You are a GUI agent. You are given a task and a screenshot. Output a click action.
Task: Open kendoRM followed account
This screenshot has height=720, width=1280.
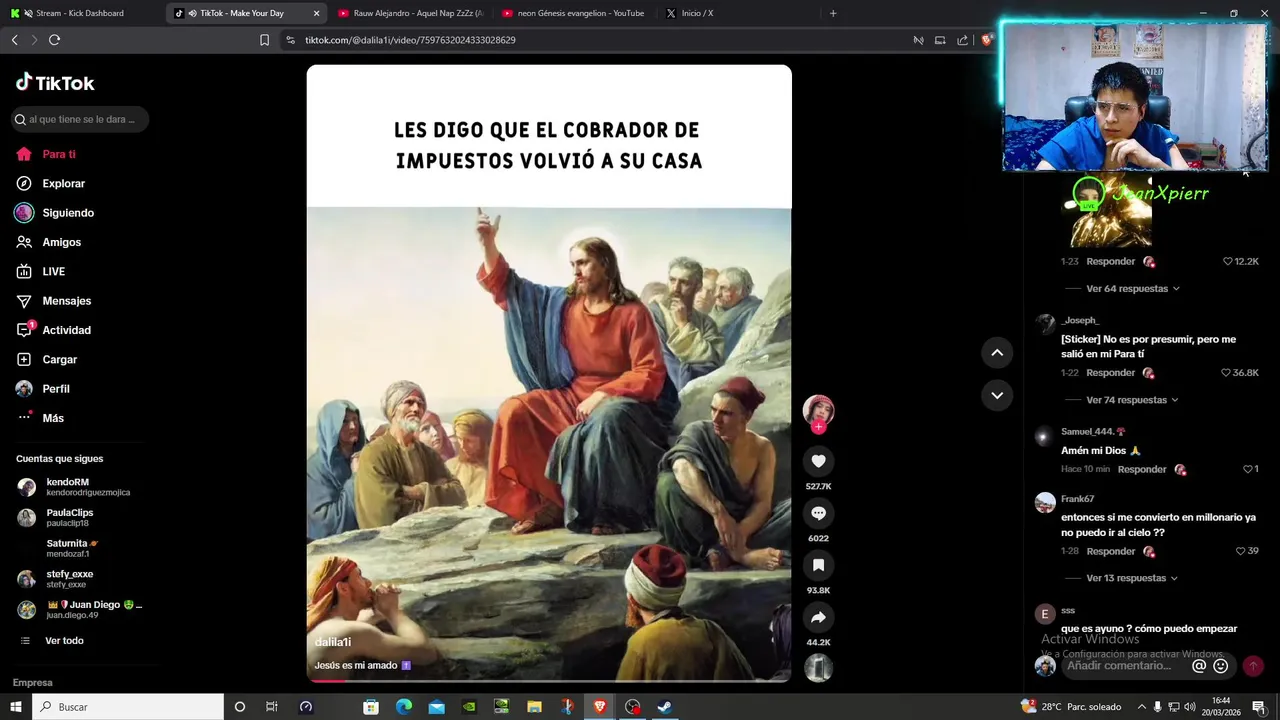78,487
